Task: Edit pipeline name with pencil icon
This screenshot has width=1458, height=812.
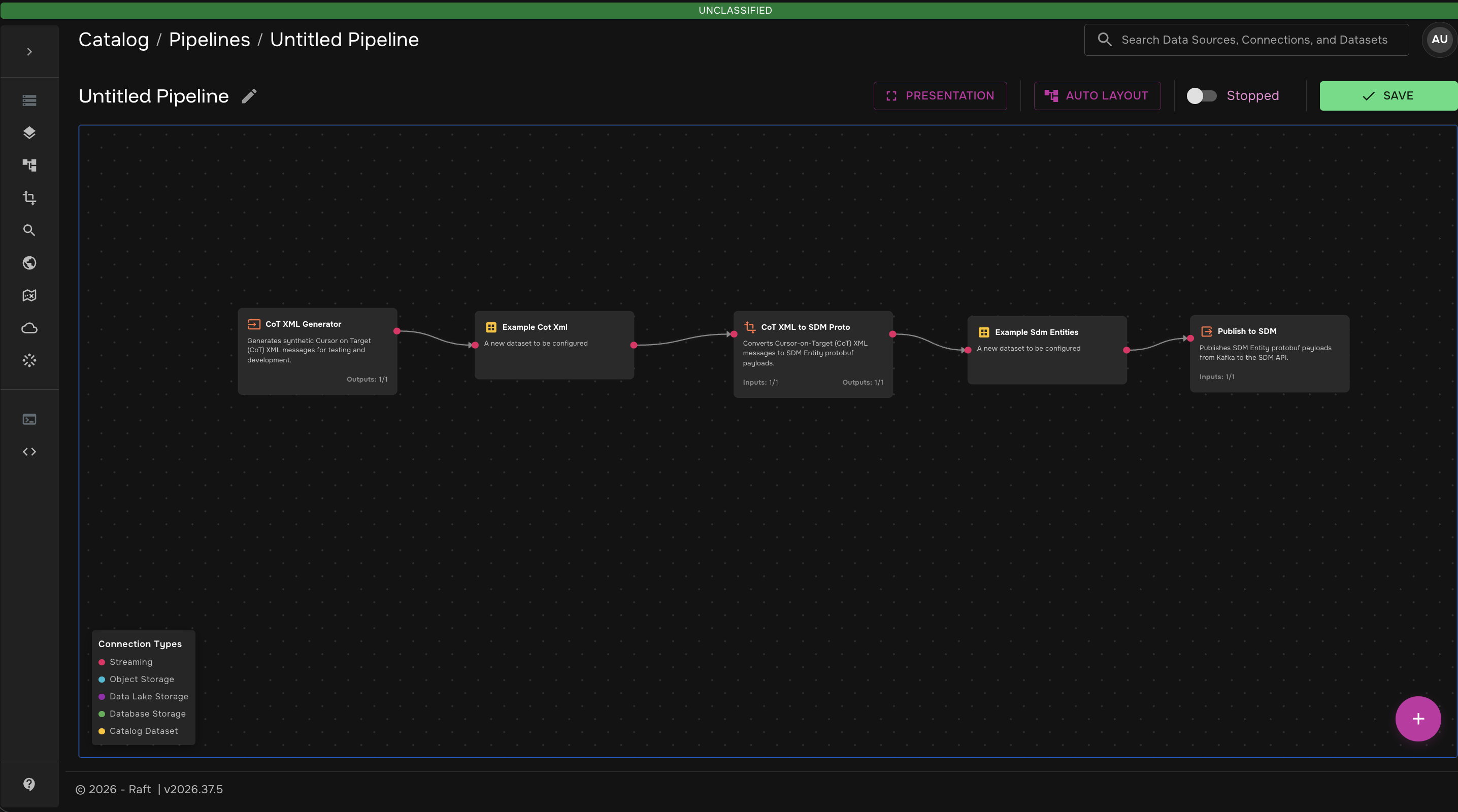Action: (249, 96)
